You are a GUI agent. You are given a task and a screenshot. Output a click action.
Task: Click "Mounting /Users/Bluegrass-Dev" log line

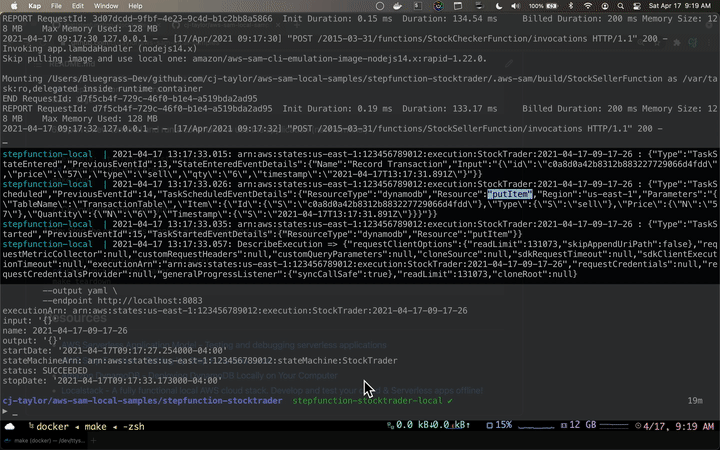tap(360, 84)
